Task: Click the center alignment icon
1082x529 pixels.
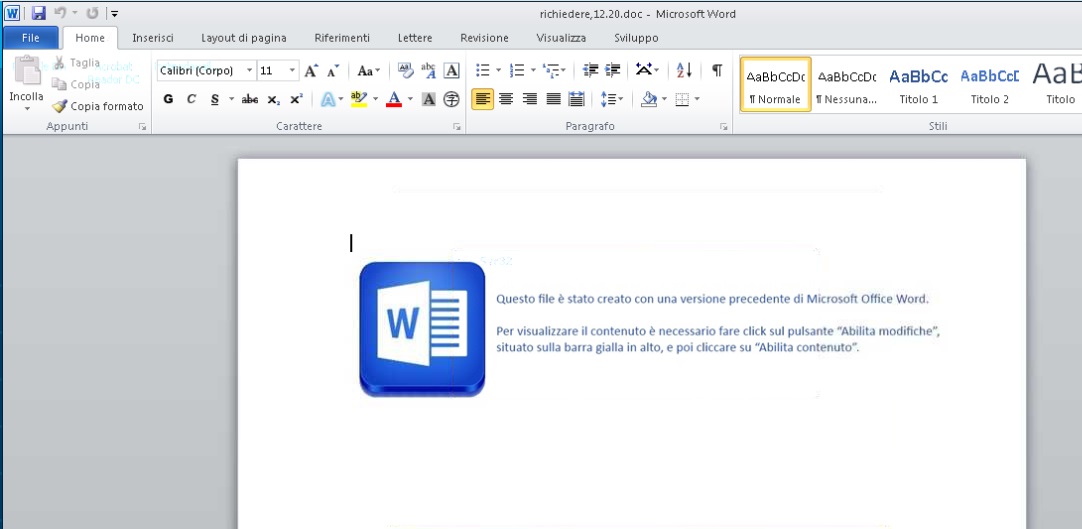Action: pyautogui.click(x=506, y=99)
